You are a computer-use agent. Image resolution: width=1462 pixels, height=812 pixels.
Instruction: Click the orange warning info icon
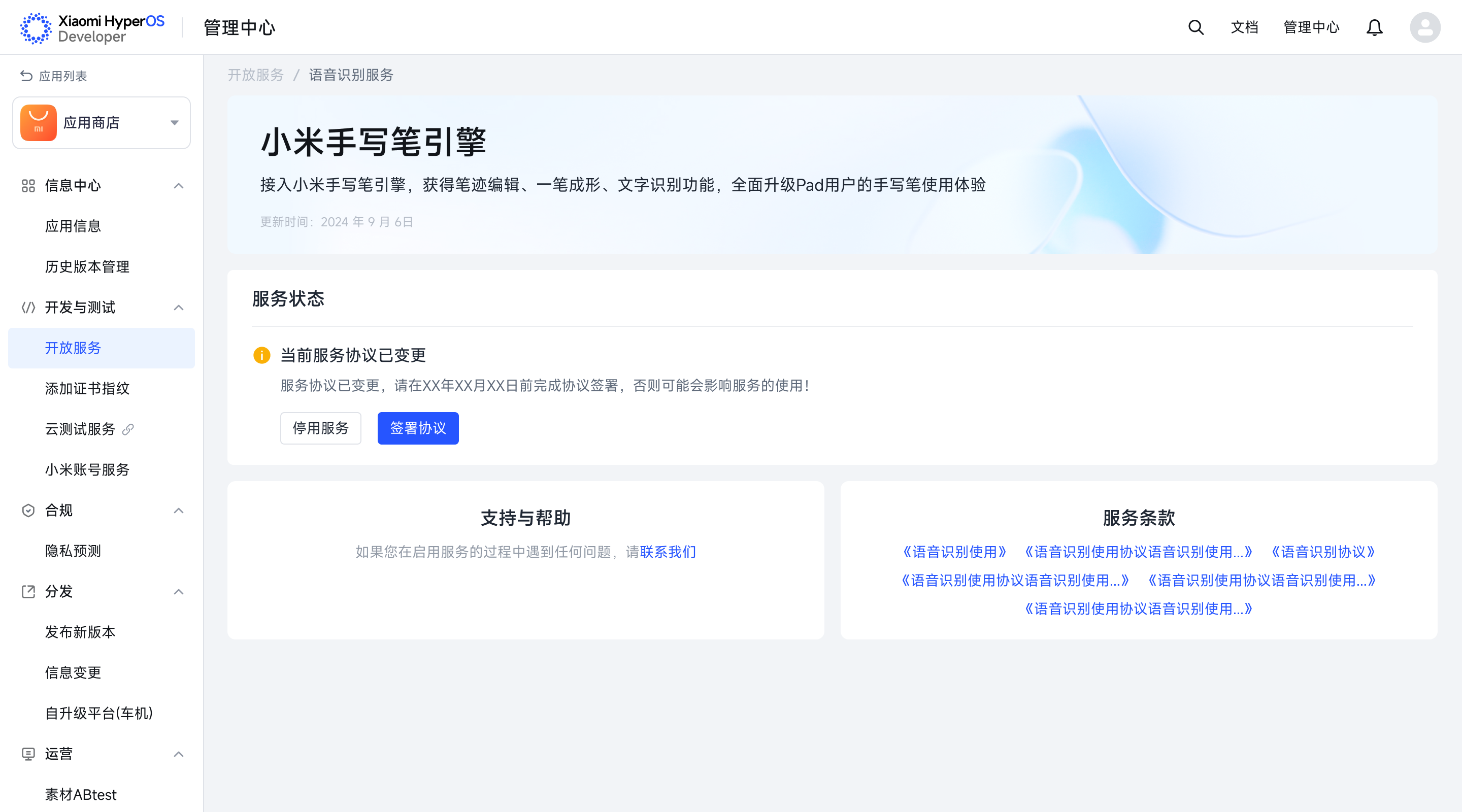click(261, 355)
